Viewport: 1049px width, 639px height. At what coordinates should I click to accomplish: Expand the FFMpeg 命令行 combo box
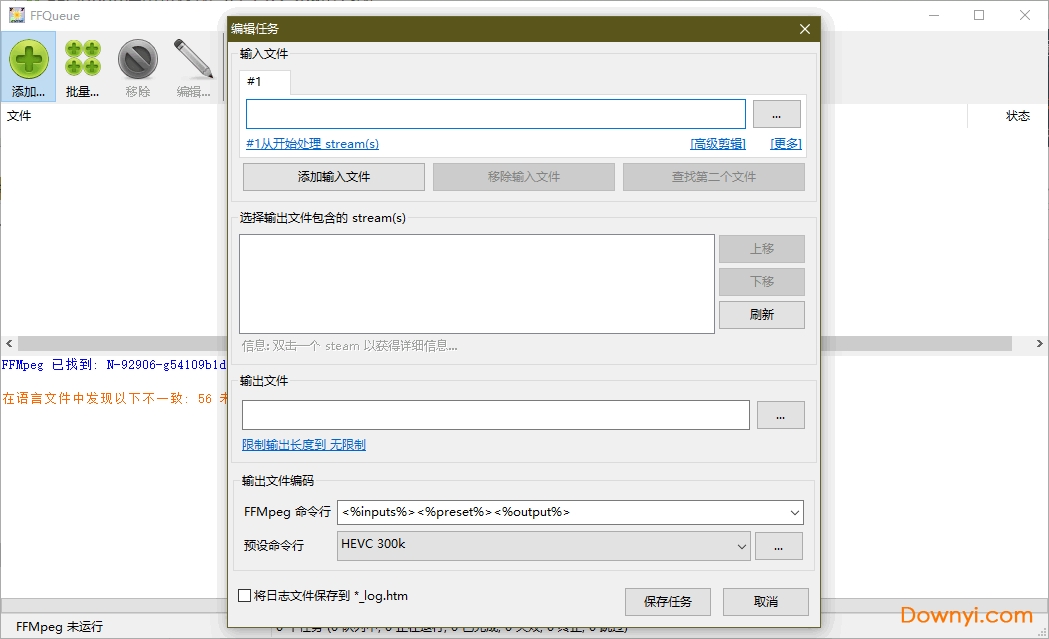tap(794, 513)
